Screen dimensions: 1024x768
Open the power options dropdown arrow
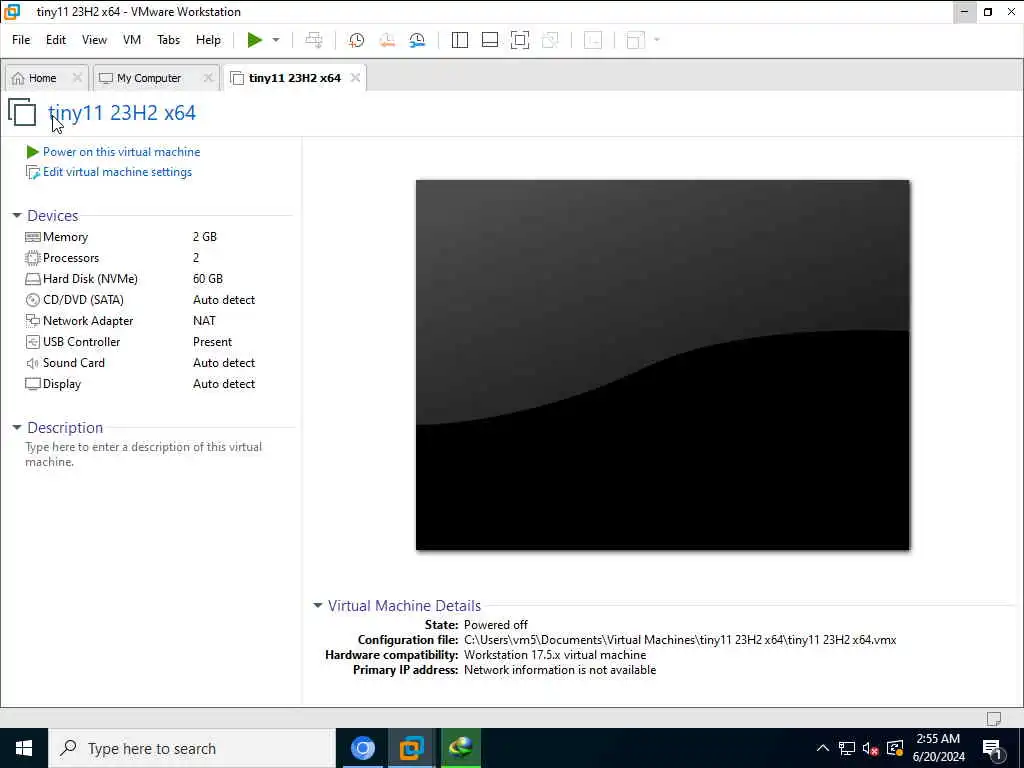[x=276, y=40]
